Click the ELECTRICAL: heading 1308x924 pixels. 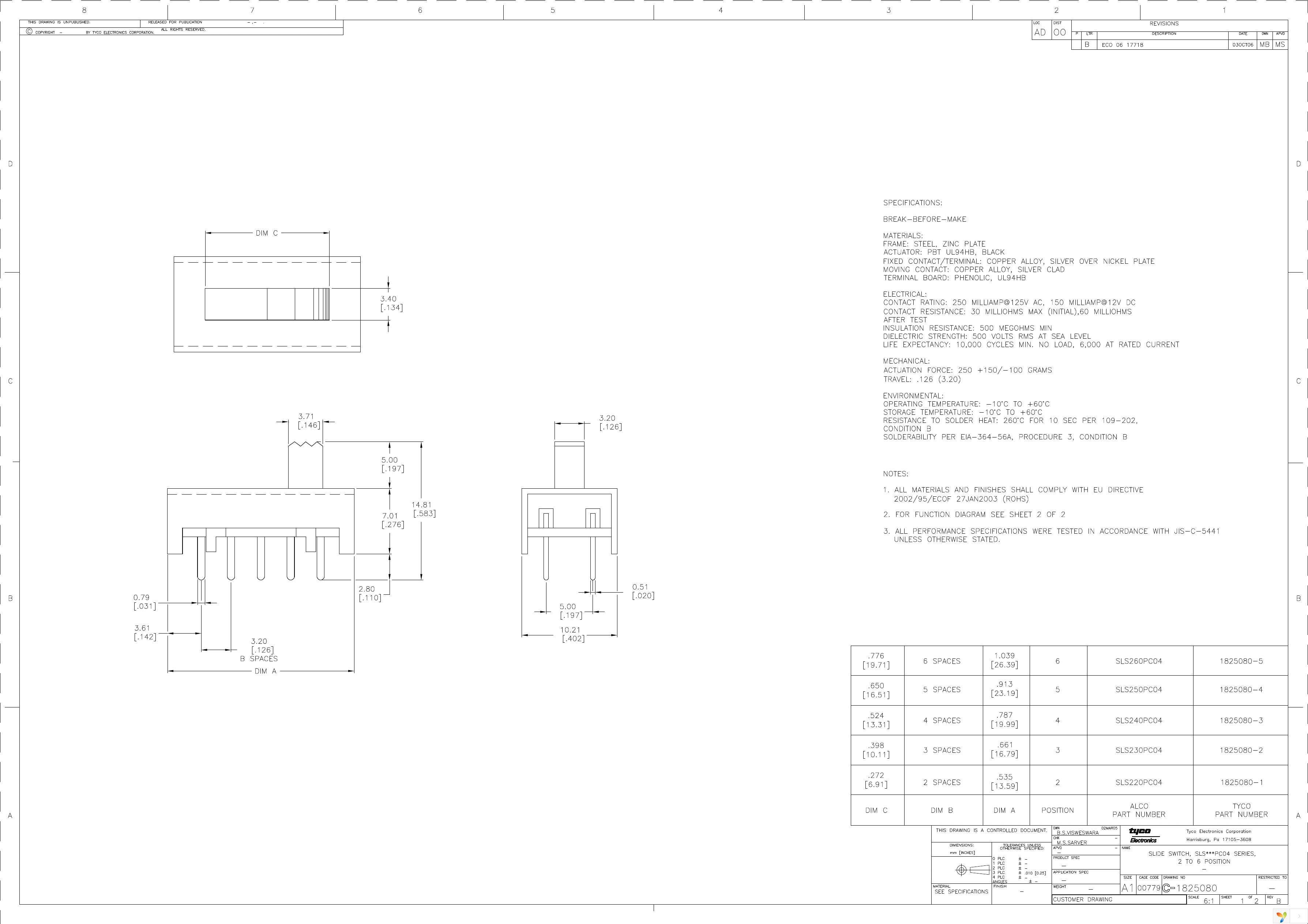point(905,294)
